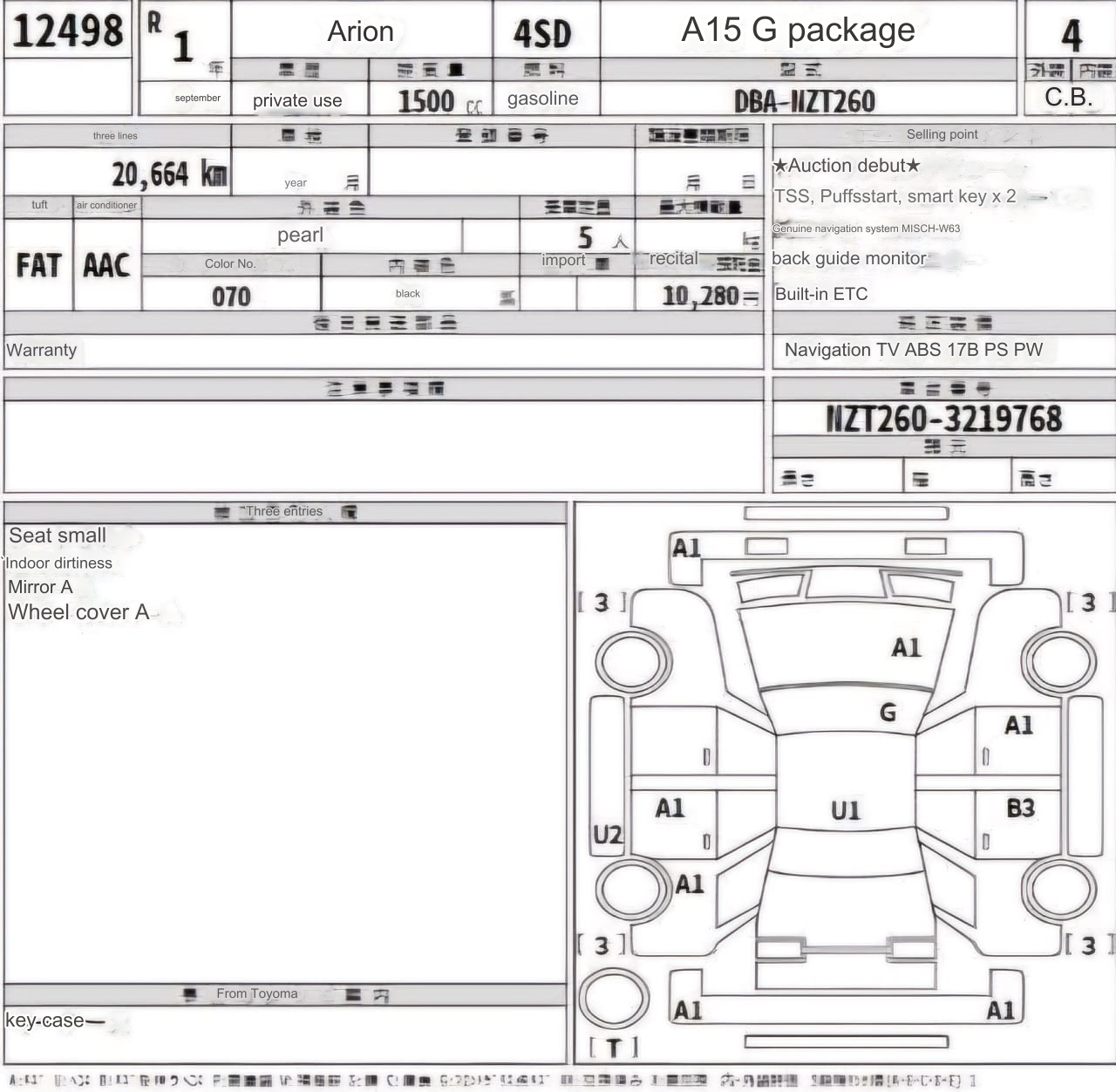1116x1092 pixels.
Task: Select the B3 damage mark on door
Action: click(1020, 808)
